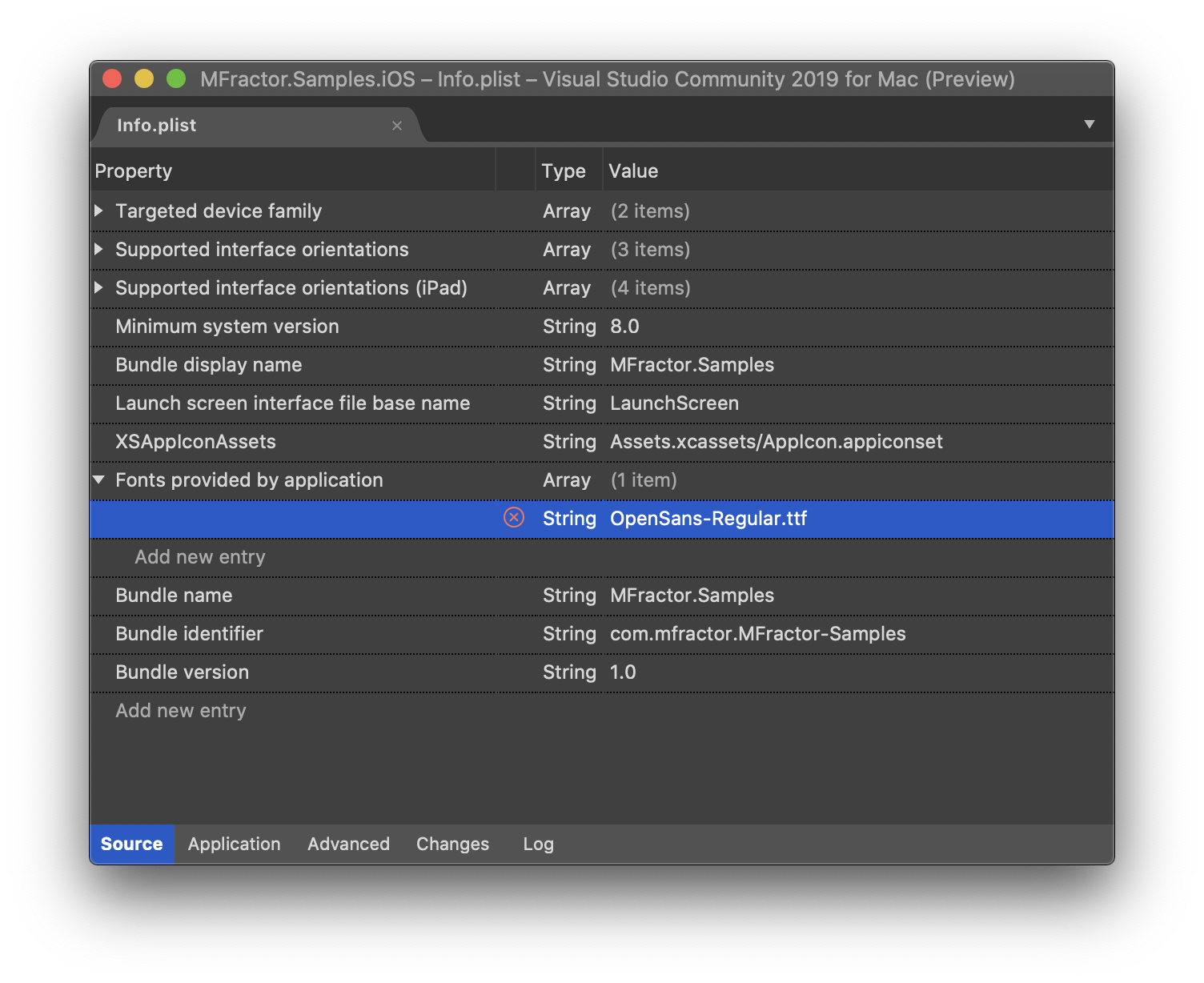Image resolution: width=1204 pixels, height=983 pixels.
Task: Switch to the Source tab
Action: 132,844
